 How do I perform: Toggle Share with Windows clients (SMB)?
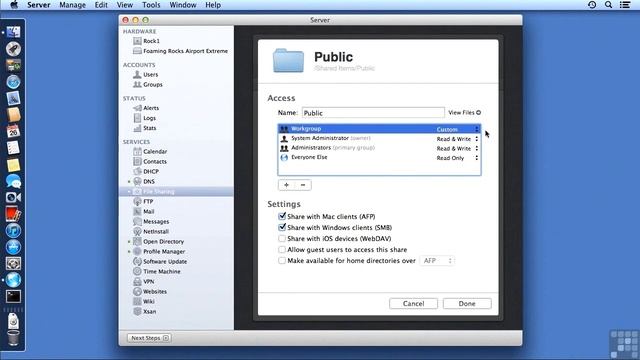tap(282, 227)
